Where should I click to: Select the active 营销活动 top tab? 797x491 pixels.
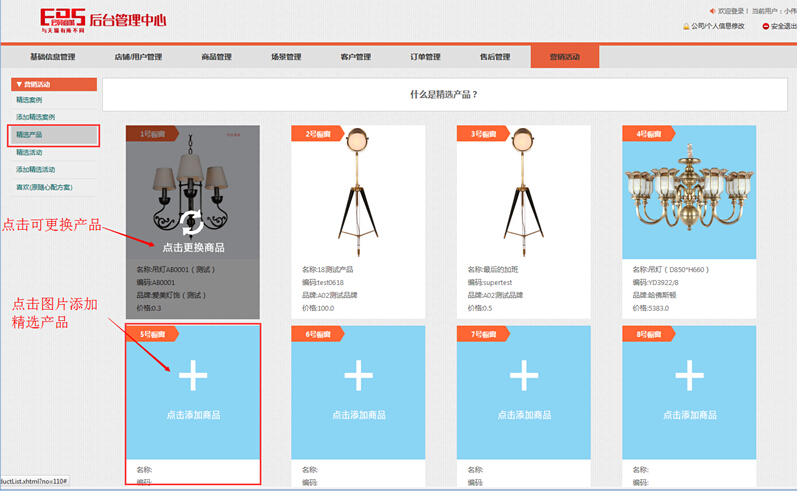tap(565, 57)
